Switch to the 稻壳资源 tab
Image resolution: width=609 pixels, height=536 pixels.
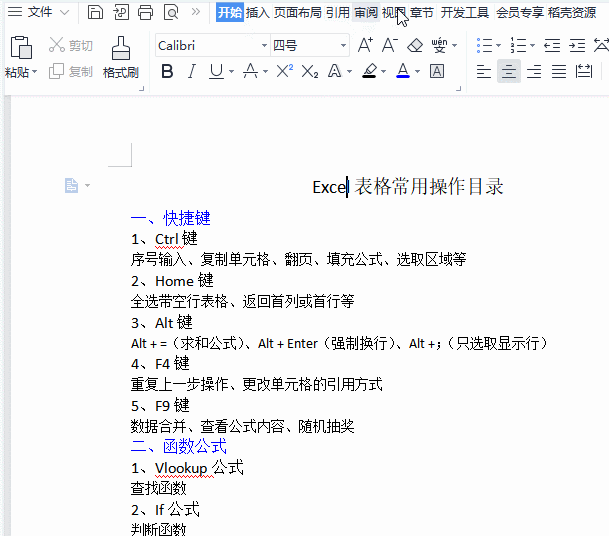[x=572, y=12]
